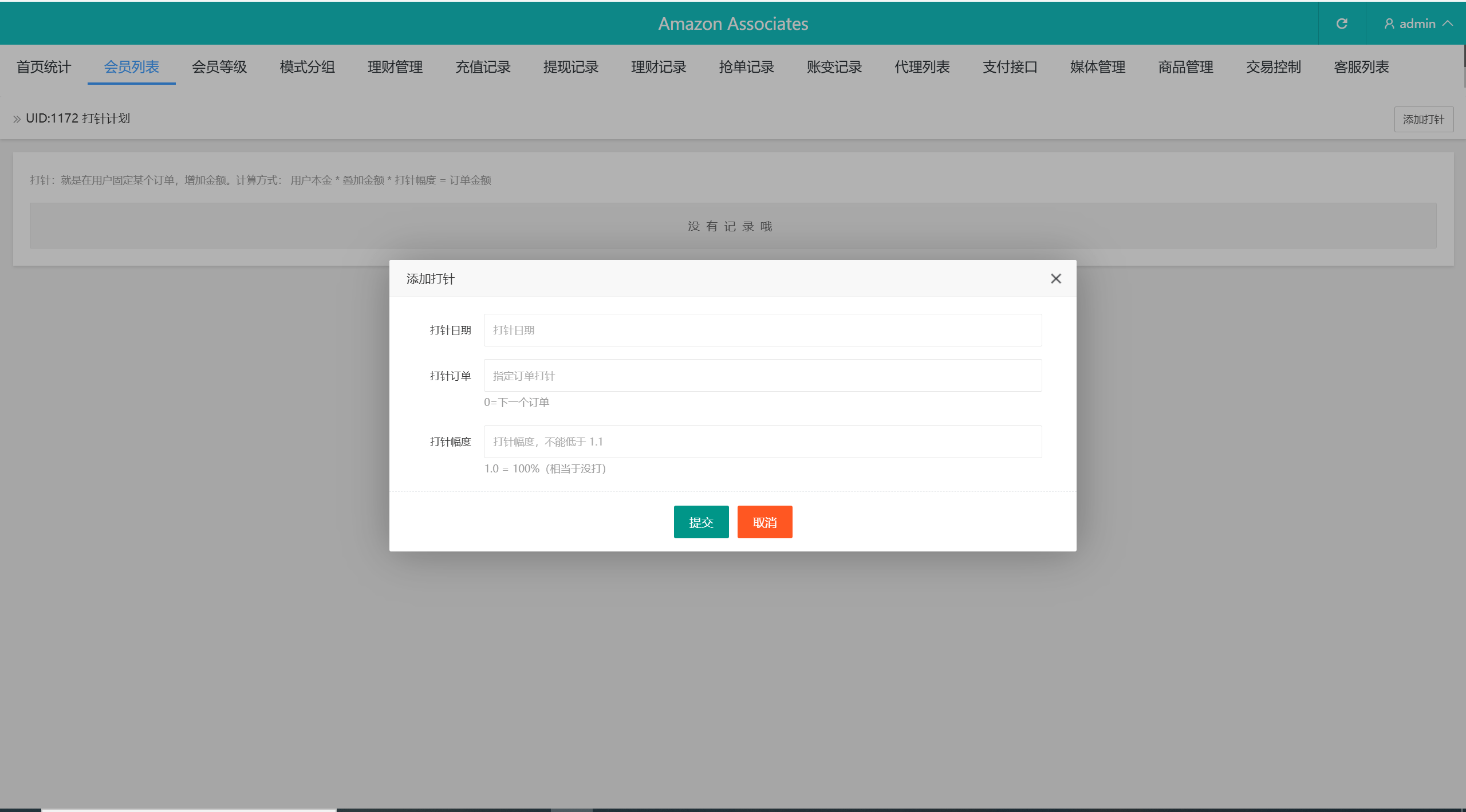Switch to 客服列表 tab
This screenshot has width=1466, height=812.
click(1361, 67)
